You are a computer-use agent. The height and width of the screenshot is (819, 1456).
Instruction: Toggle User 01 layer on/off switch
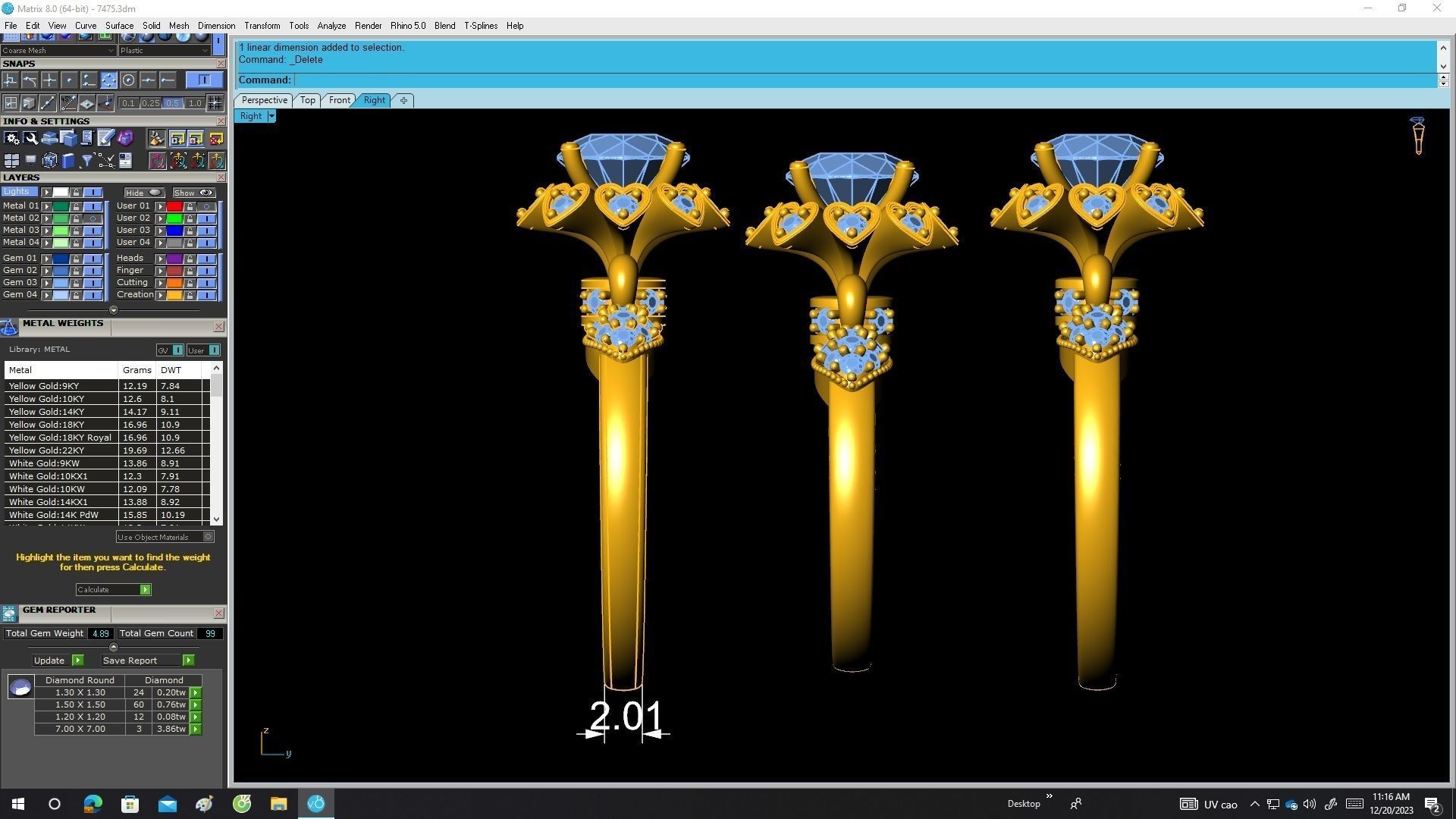[206, 206]
